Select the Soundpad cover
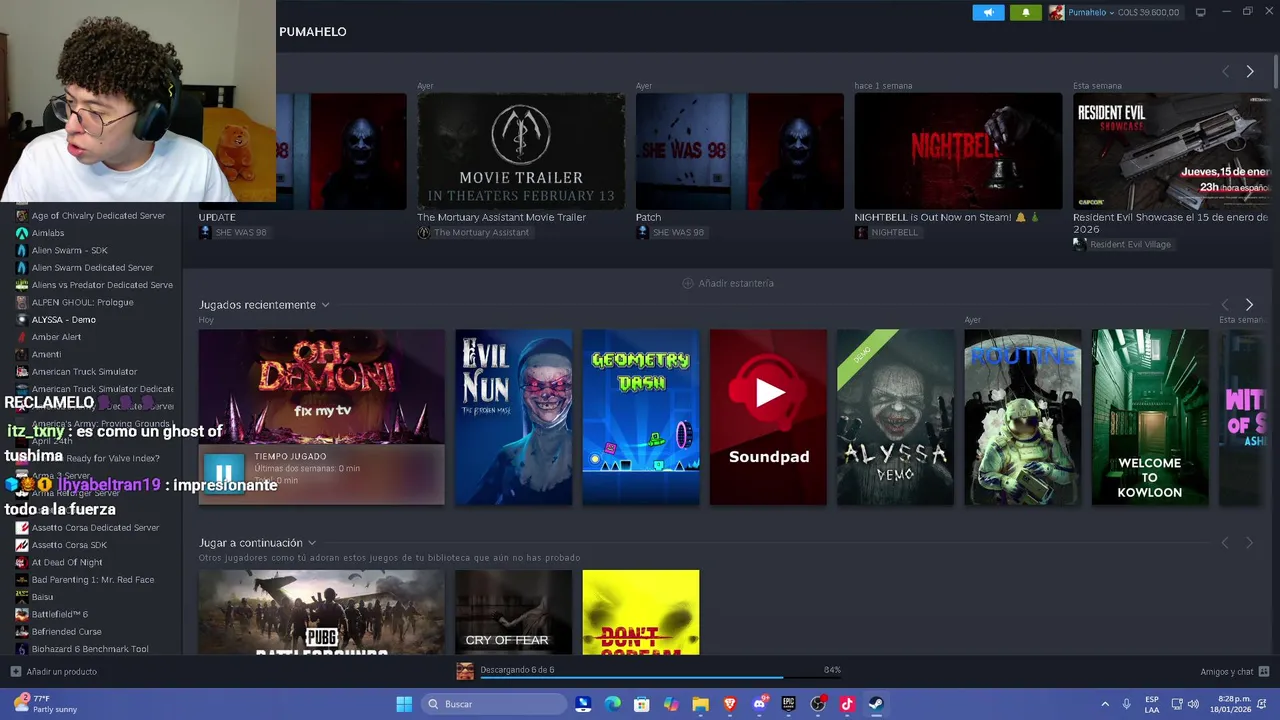The height and width of the screenshot is (720, 1280). pyautogui.click(x=768, y=417)
